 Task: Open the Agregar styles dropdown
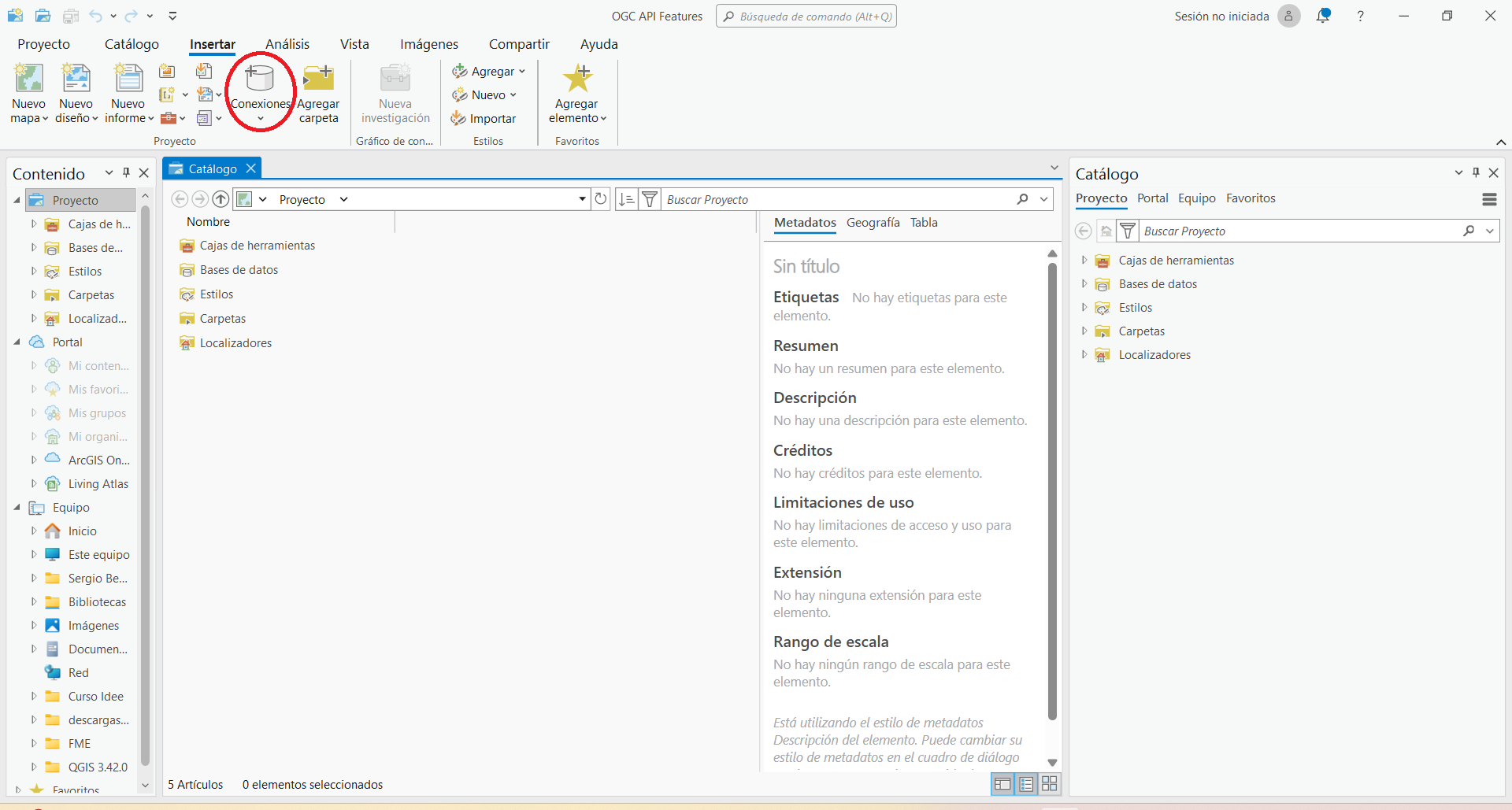pos(488,72)
